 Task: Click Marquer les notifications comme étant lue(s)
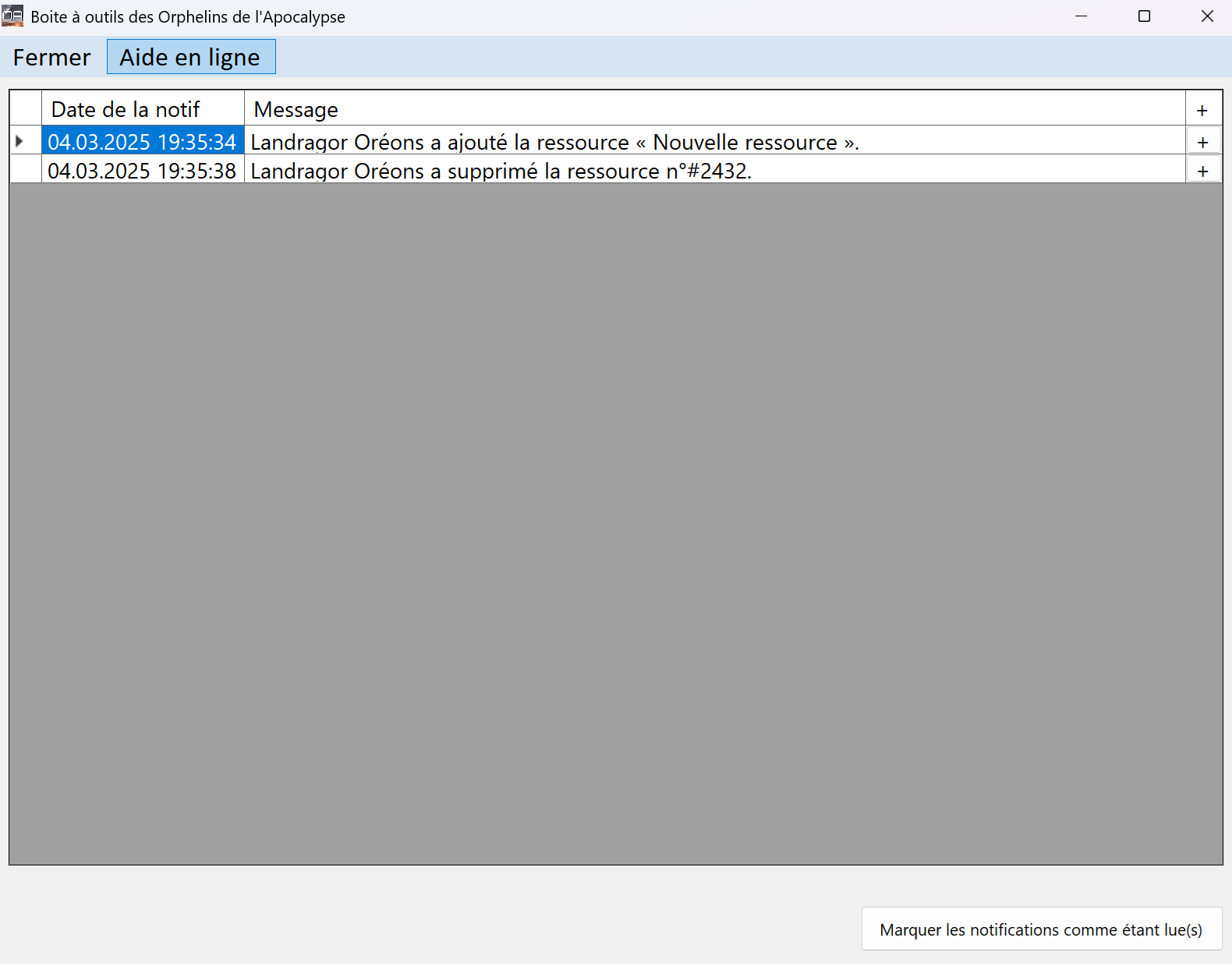point(1041,929)
